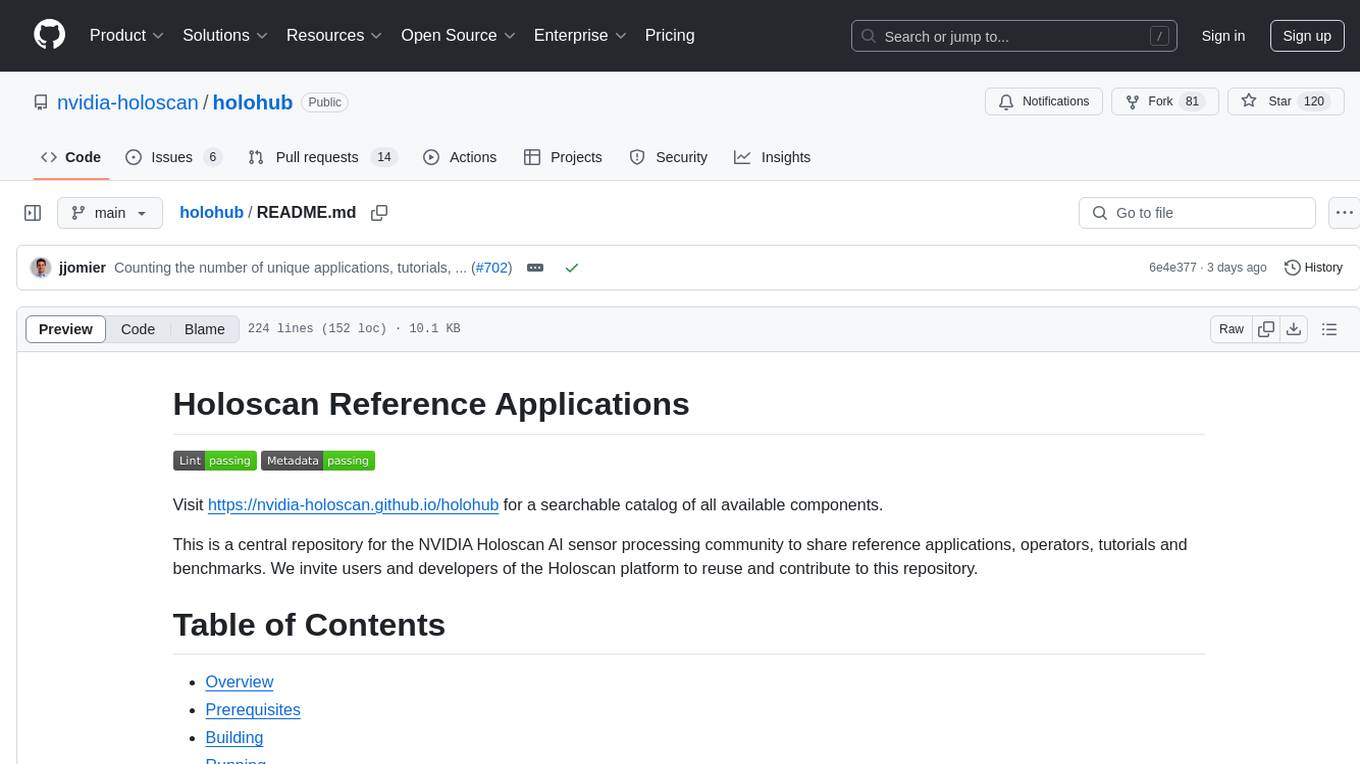Open commit 6e4e377
The width and height of the screenshot is (1360, 764).
coord(1173,268)
